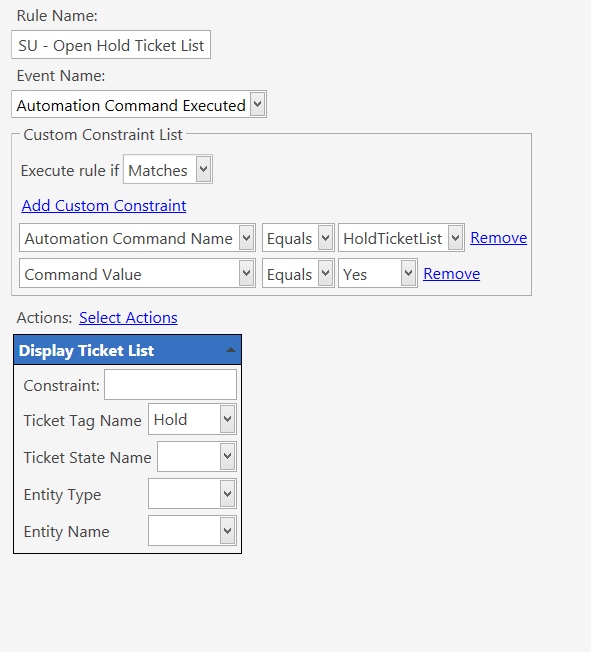Click the Add Custom Constraint link
This screenshot has height=652, width=591.
[x=104, y=205]
